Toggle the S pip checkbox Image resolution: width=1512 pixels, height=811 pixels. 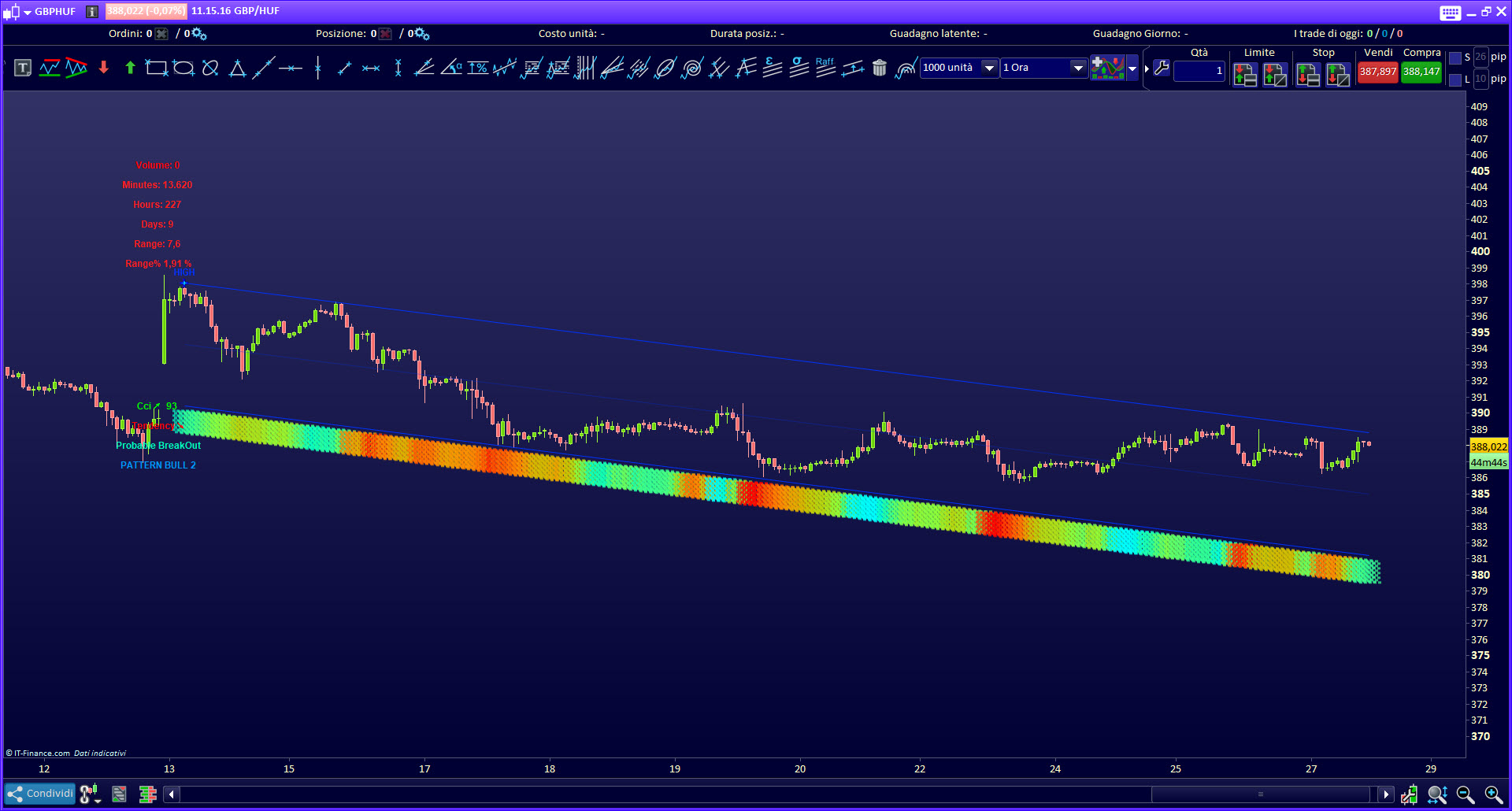(1455, 57)
